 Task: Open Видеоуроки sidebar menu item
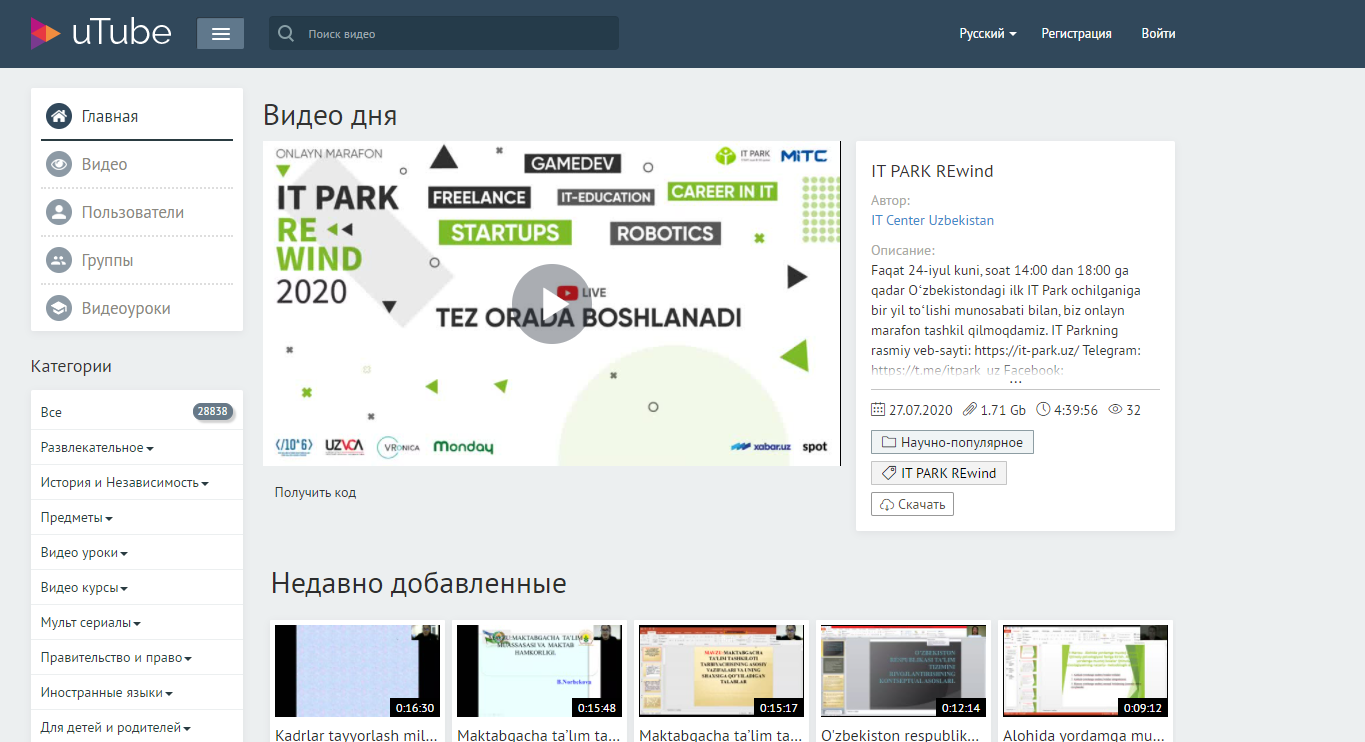click(x=139, y=308)
